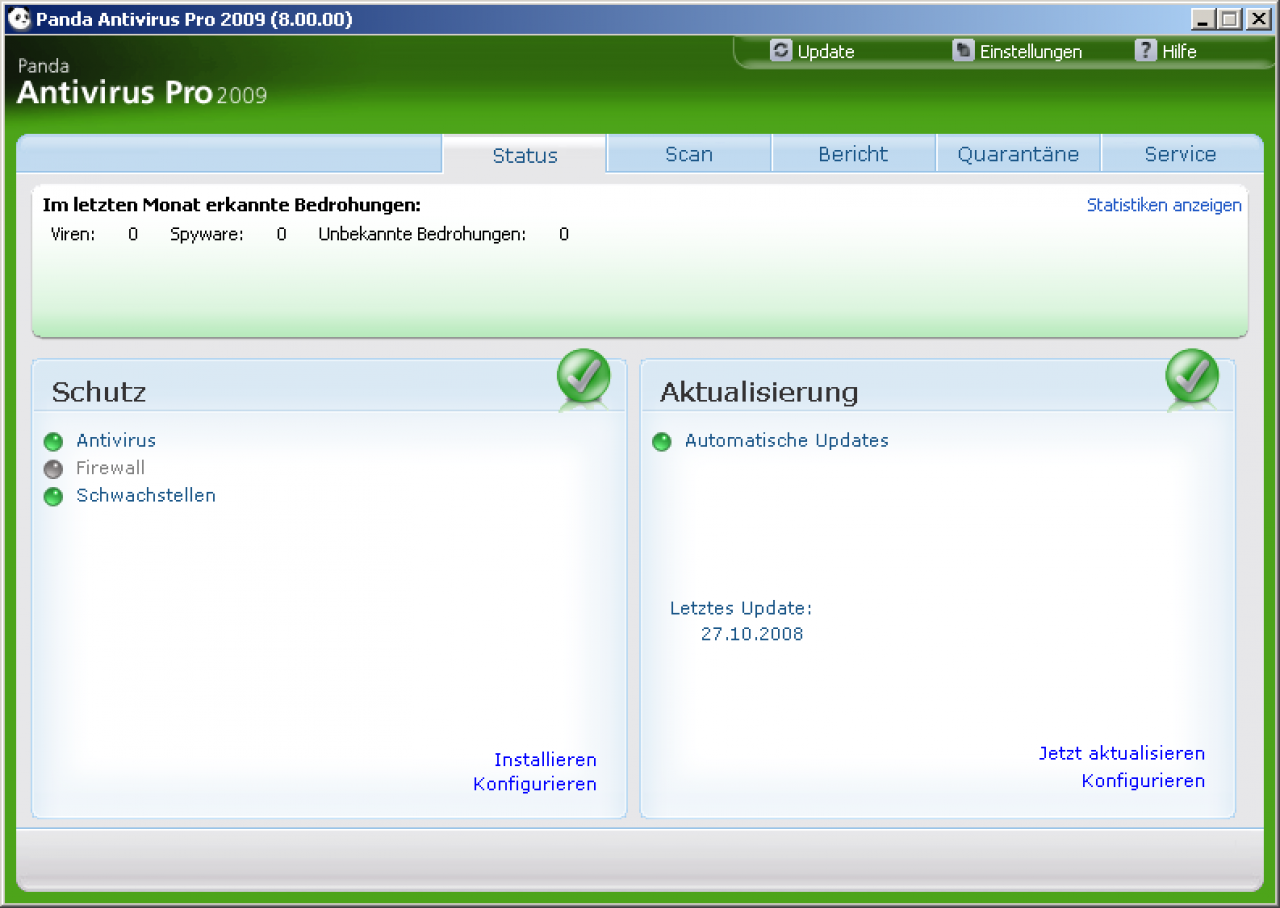Open the Status tab
The width and height of the screenshot is (1280, 908).
pos(525,155)
